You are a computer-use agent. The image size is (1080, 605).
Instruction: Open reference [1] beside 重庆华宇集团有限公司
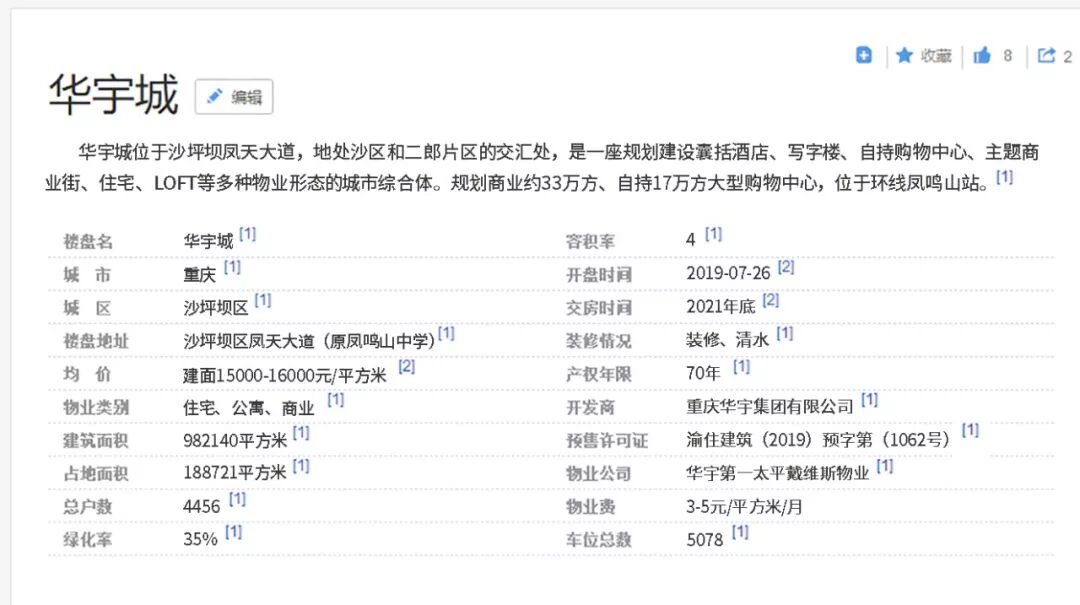868,399
